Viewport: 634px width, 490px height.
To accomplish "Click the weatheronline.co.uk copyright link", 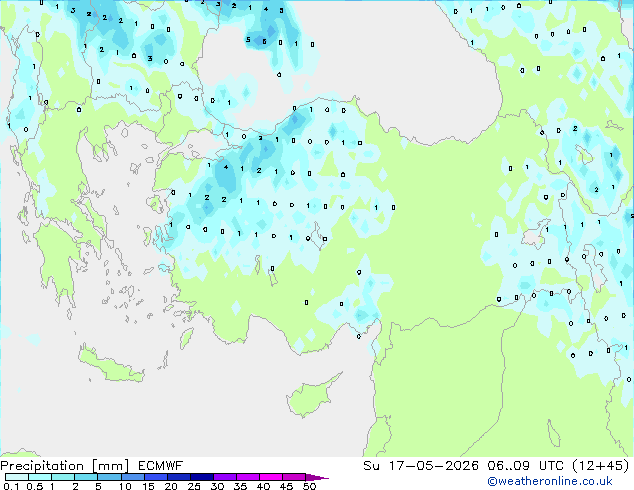I will [x=550, y=481].
